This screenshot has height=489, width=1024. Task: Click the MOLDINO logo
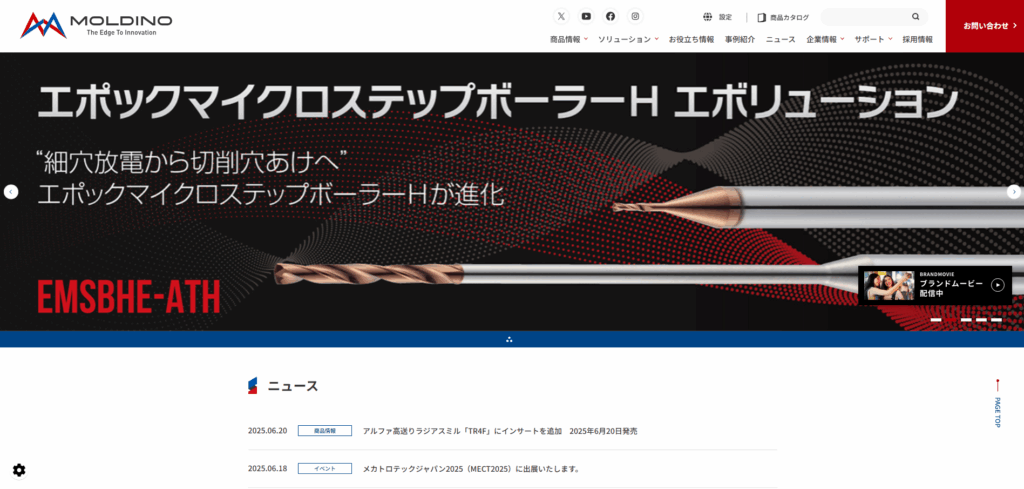pos(96,25)
